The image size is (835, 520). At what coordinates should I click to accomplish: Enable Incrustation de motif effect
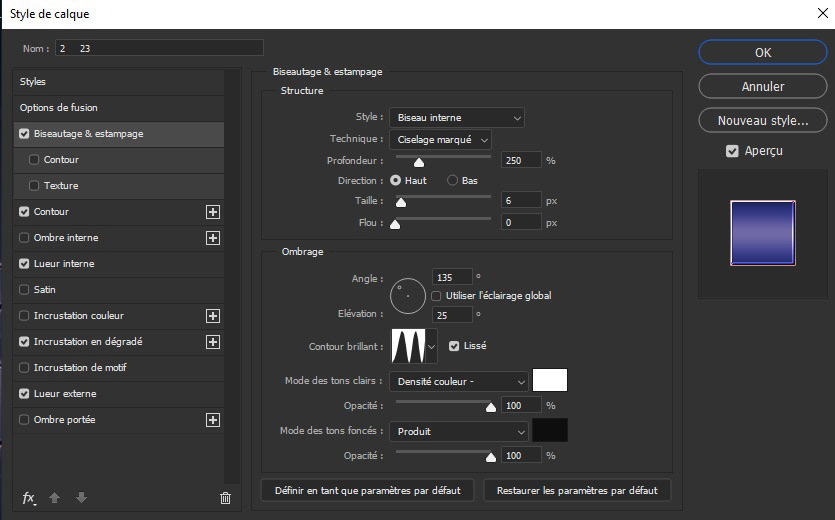click(24, 368)
